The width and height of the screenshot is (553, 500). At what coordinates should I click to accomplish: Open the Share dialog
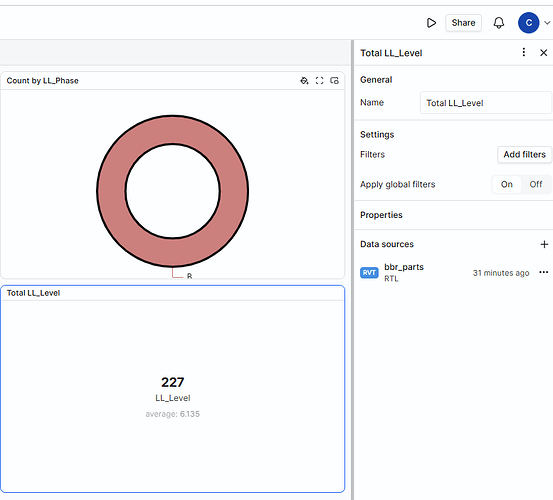(x=463, y=23)
